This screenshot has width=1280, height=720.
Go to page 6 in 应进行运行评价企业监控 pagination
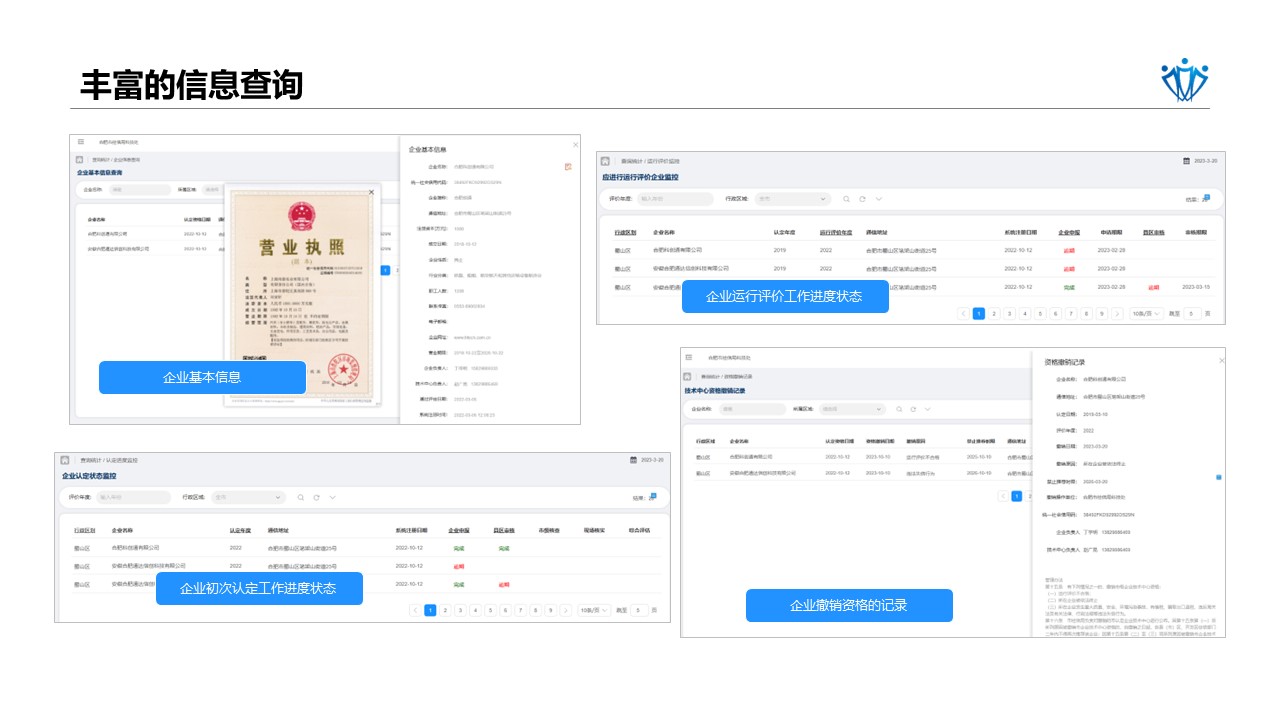(1056, 313)
